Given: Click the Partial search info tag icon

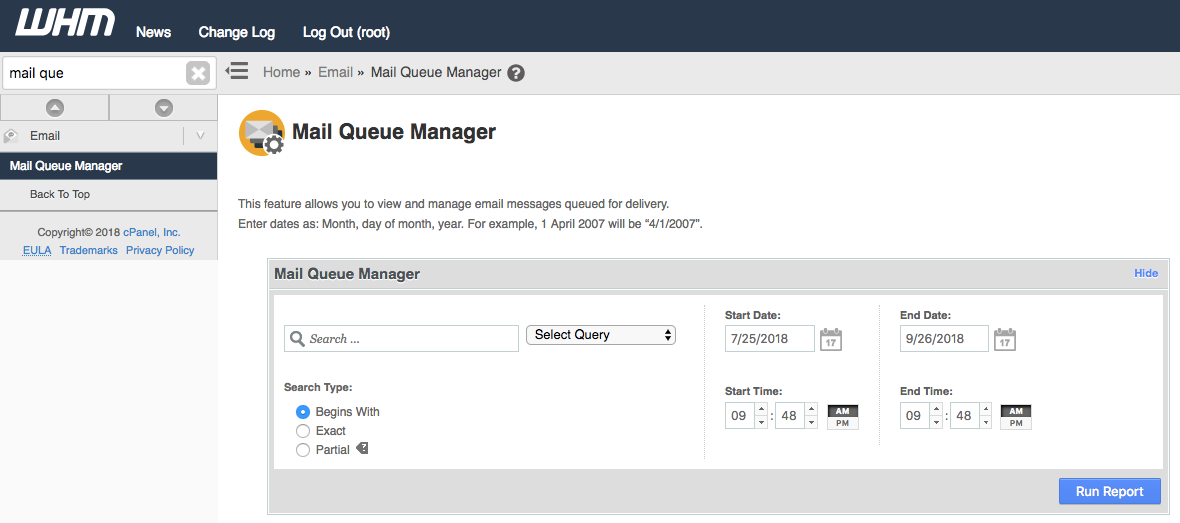Looking at the screenshot, I should [x=362, y=449].
